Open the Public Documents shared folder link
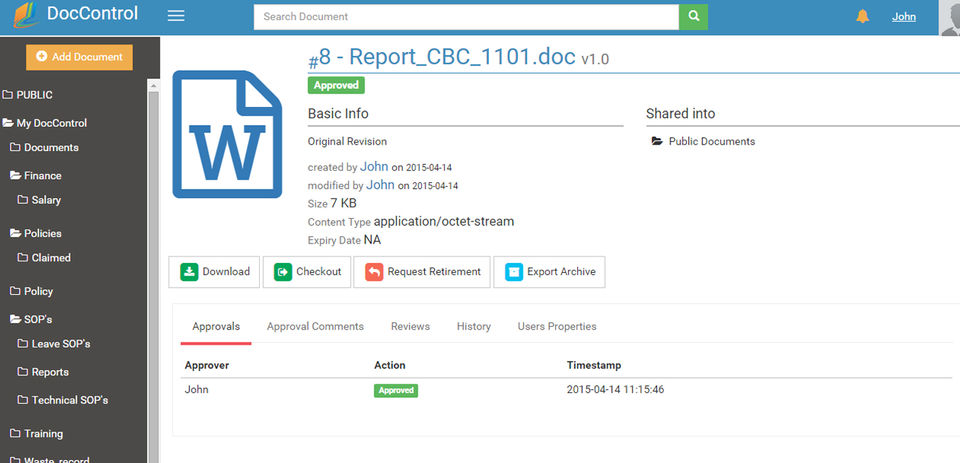Screen dimensions: 960x463 (711, 141)
